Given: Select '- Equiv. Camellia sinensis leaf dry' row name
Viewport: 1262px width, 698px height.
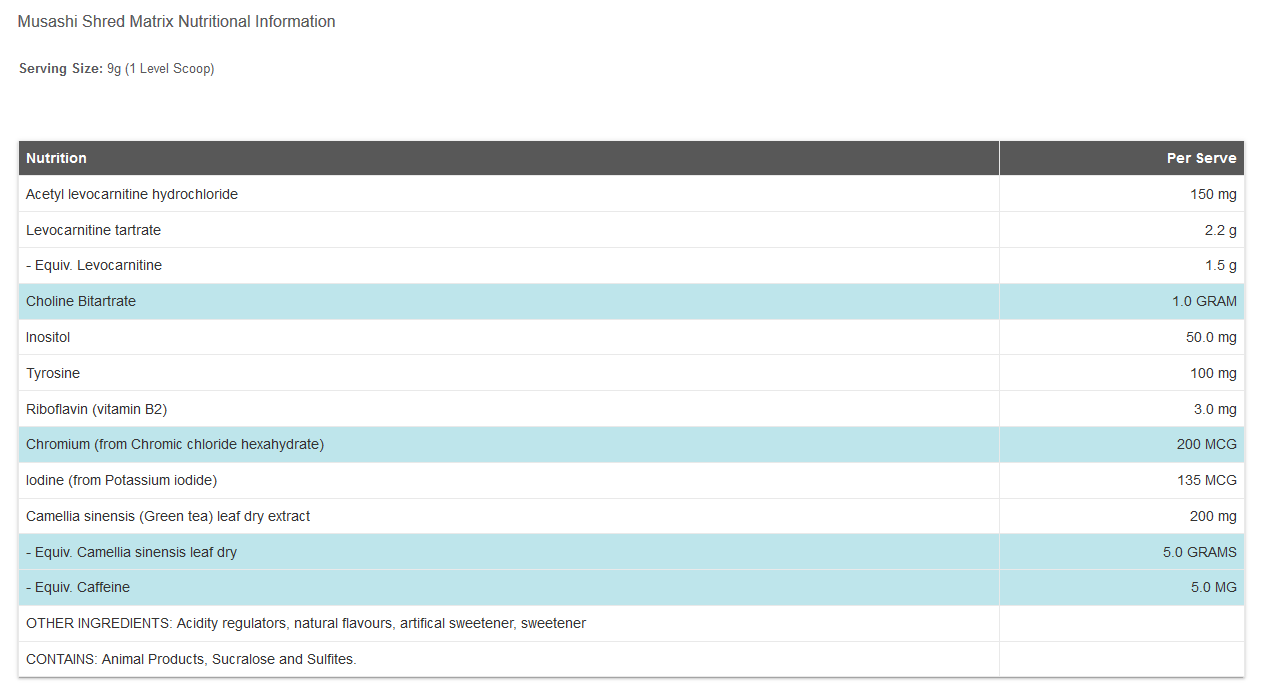Looking at the screenshot, I should pyautogui.click(x=131, y=552).
